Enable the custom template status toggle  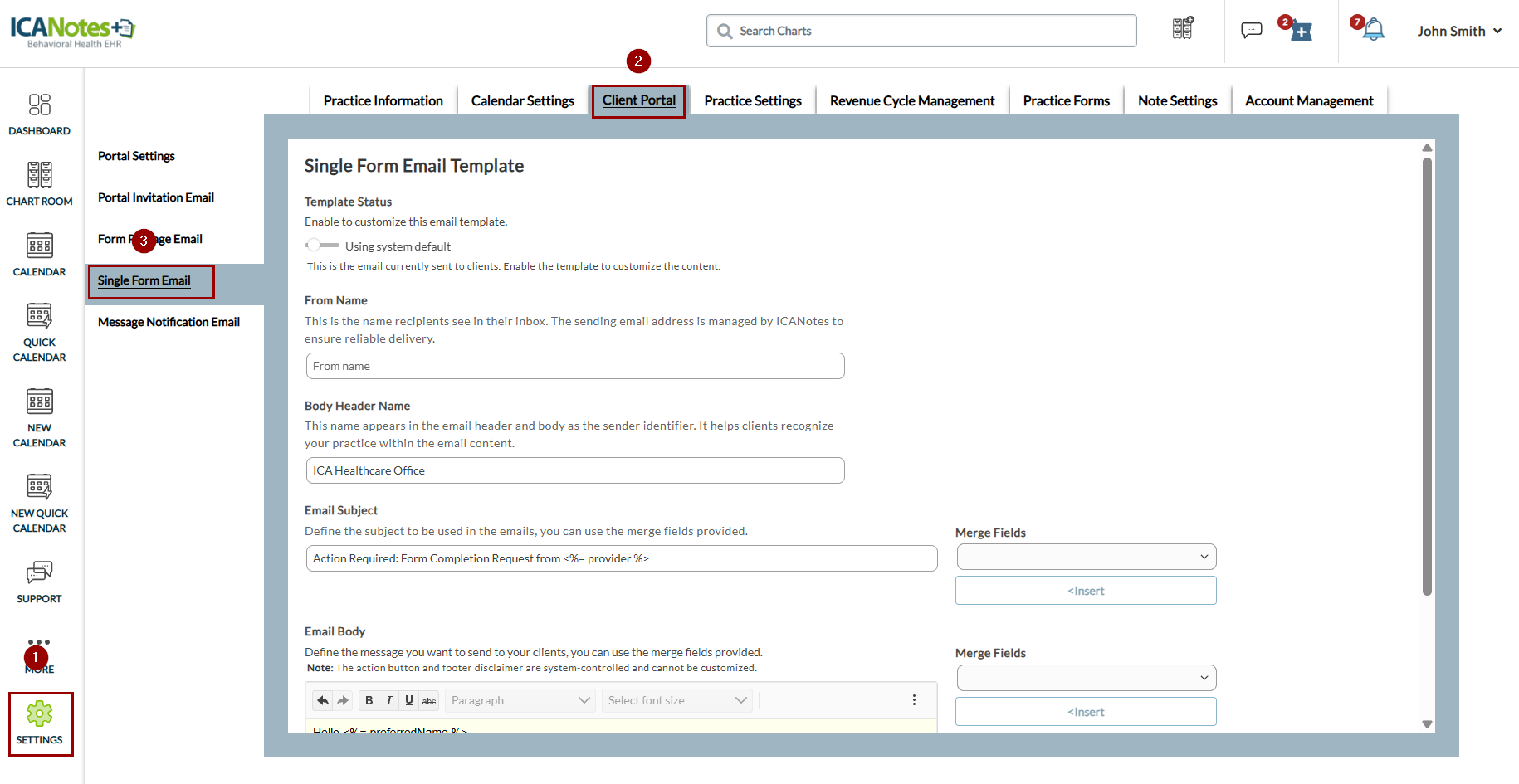(x=321, y=246)
